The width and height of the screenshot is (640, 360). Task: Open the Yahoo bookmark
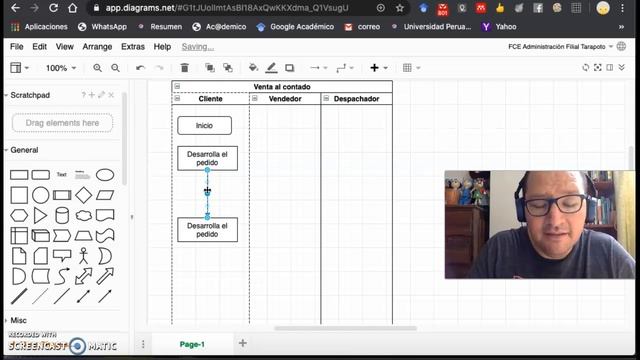click(499, 27)
